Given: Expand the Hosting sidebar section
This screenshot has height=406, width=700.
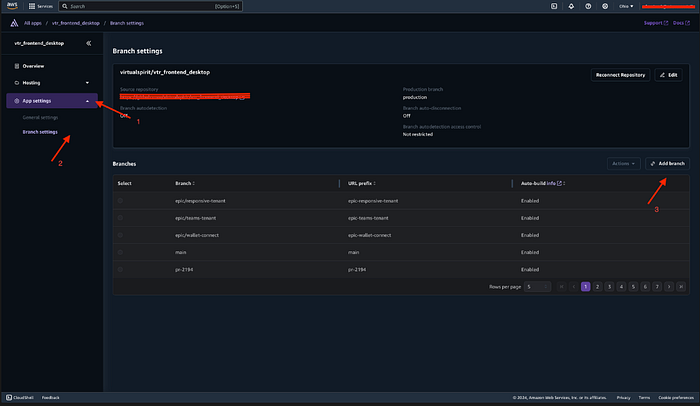Looking at the screenshot, I should [x=51, y=83].
